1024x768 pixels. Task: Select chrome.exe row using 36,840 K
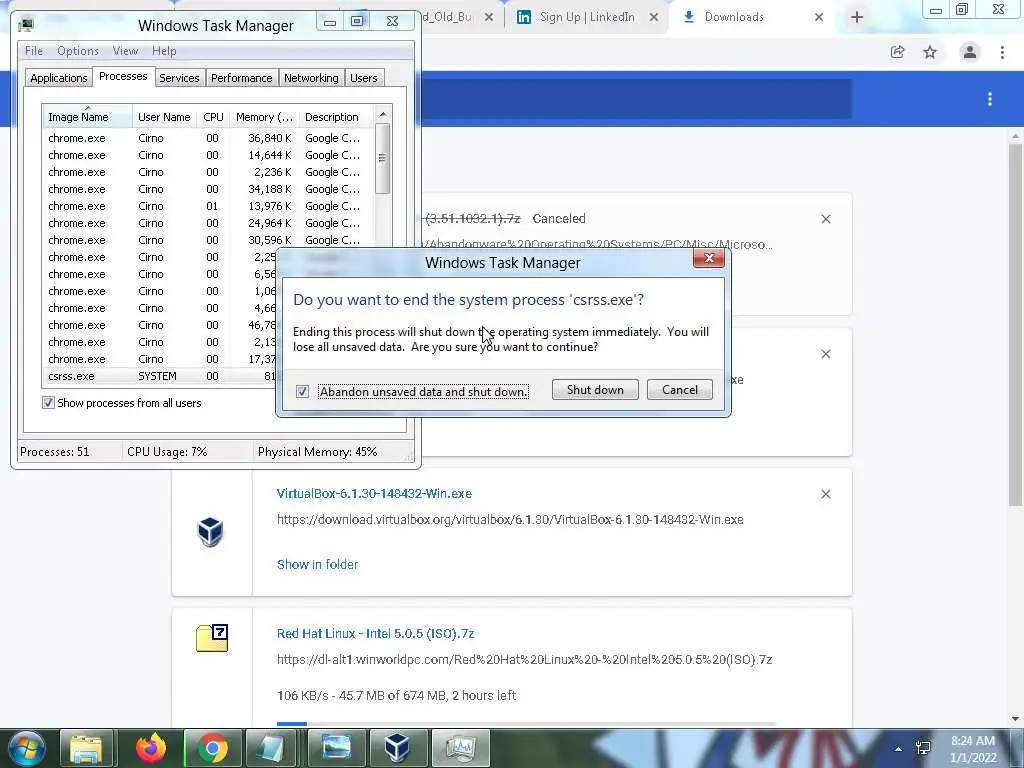click(x=209, y=138)
